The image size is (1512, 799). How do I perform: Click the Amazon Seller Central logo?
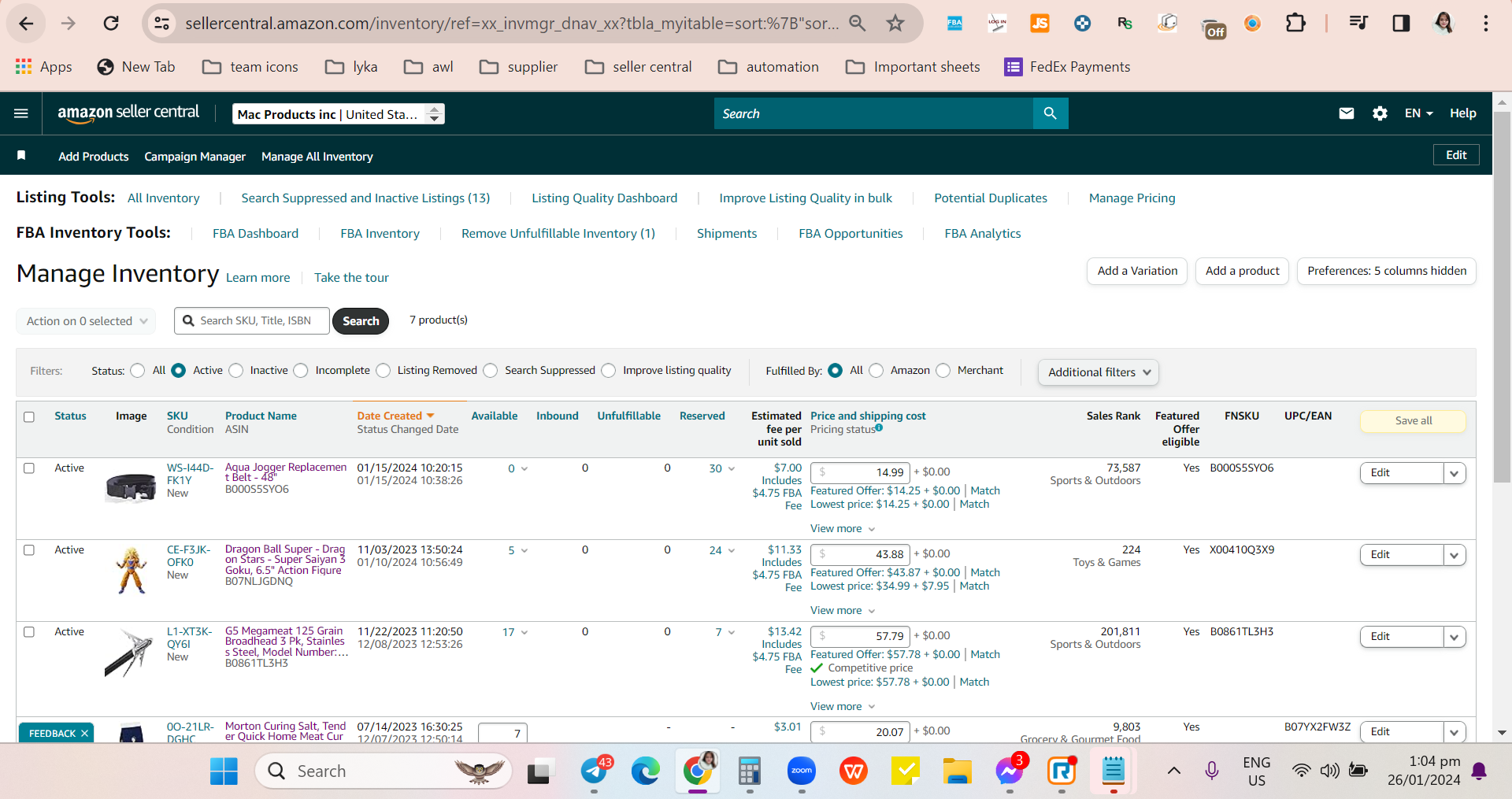128,113
